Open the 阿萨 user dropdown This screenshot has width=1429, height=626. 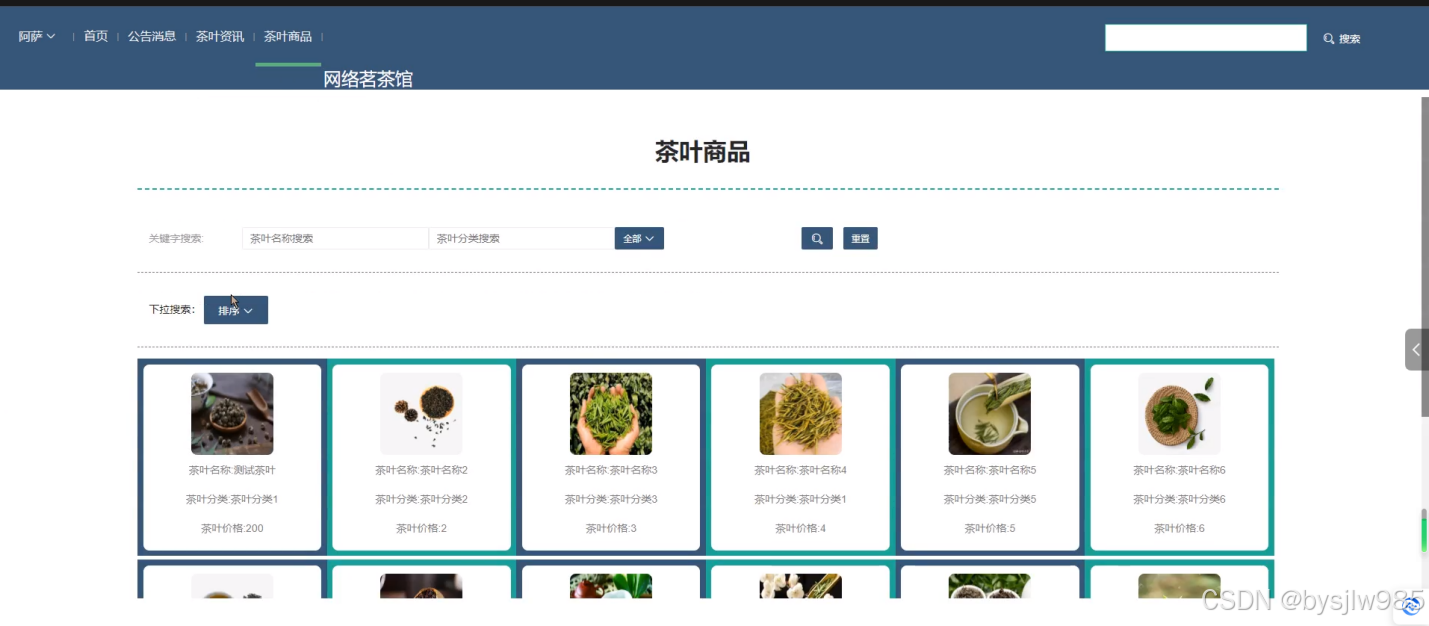pyautogui.click(x=37, y=37)
